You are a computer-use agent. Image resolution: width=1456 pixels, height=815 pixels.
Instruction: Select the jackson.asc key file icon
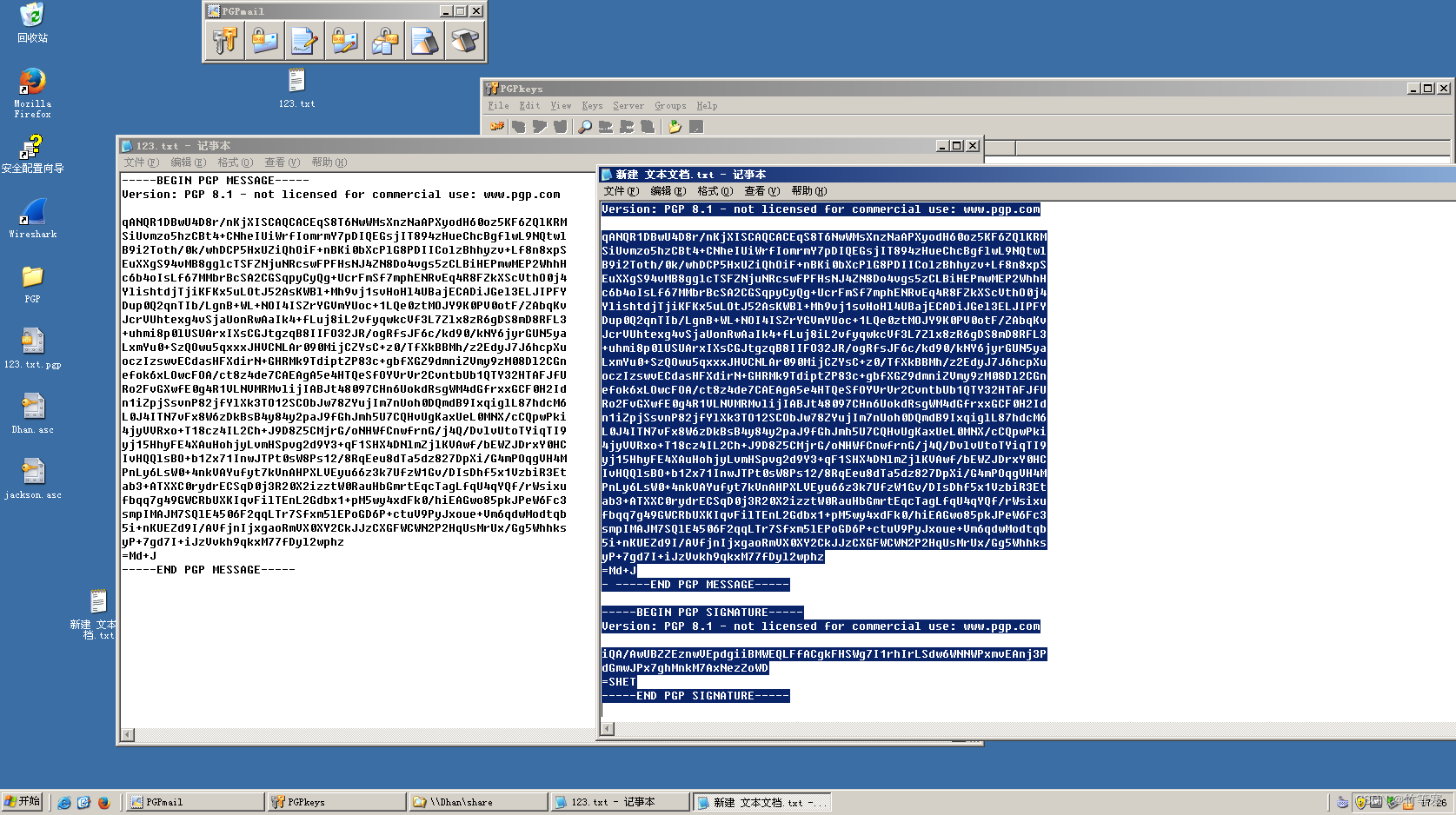[x=32, y=478]
